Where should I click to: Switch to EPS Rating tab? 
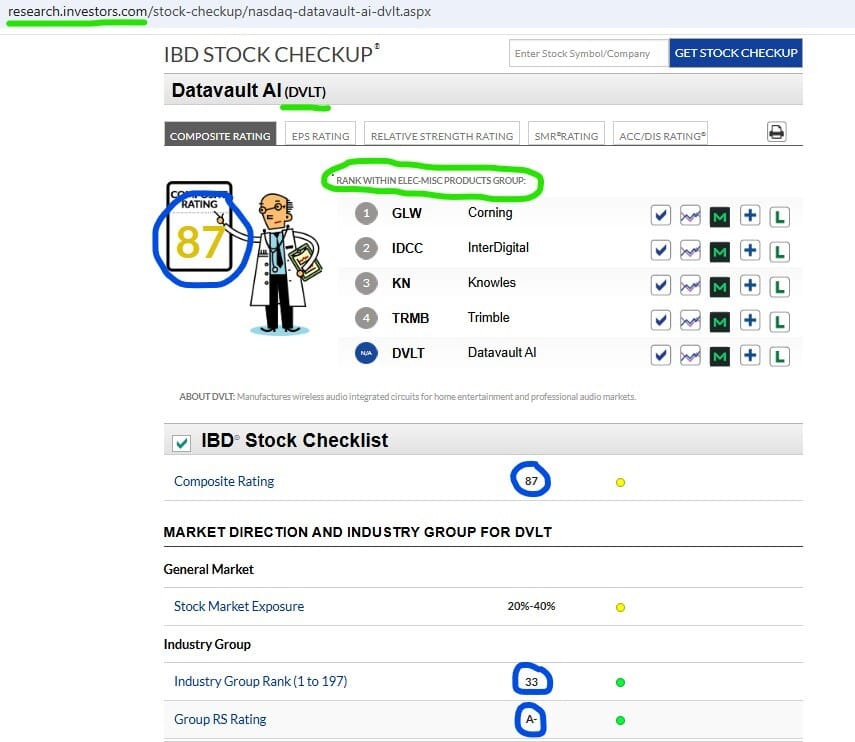pyautogui.click(x=320, y=134)
